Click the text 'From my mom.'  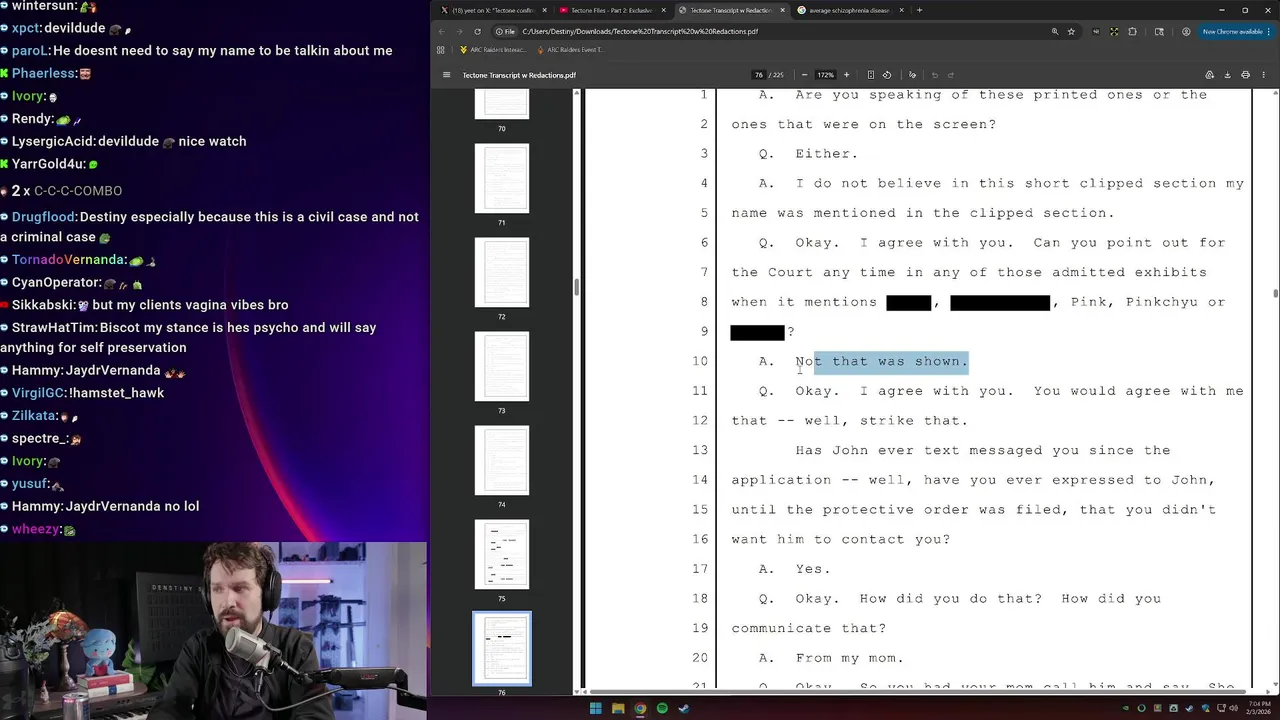[x=849, y=658]
